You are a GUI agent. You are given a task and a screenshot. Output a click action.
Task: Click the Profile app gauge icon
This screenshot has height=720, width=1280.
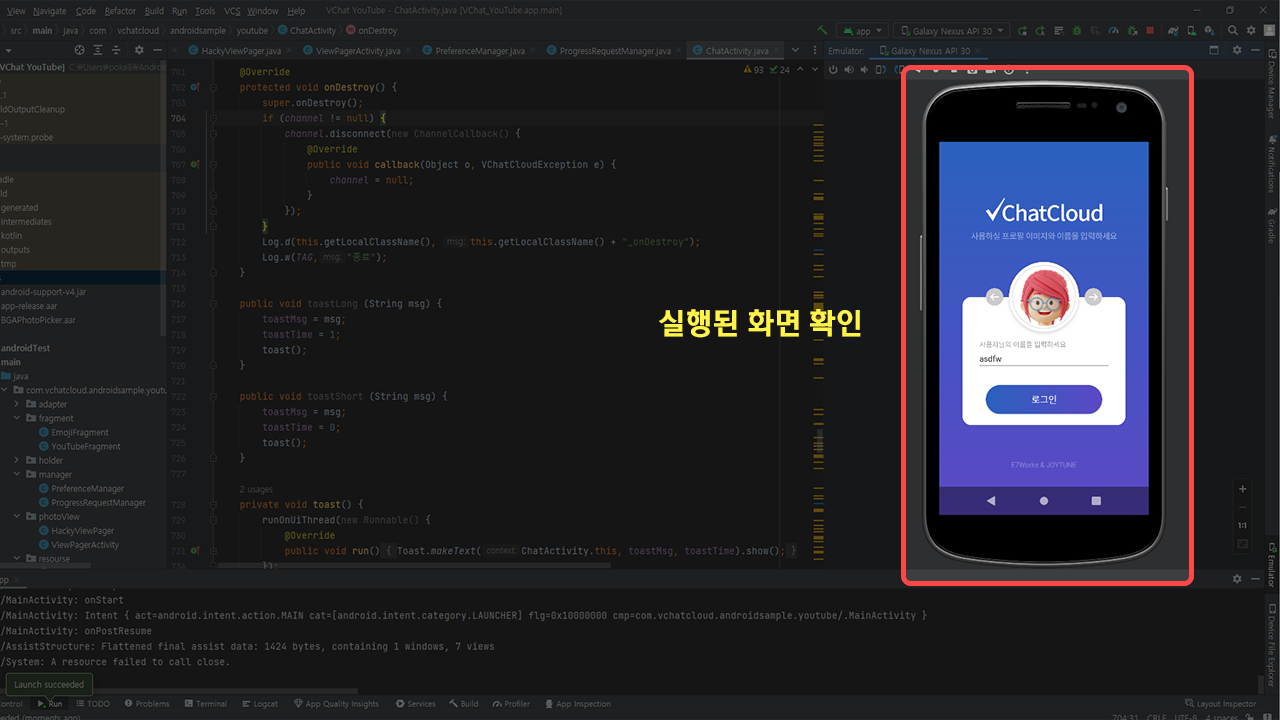1113,30
